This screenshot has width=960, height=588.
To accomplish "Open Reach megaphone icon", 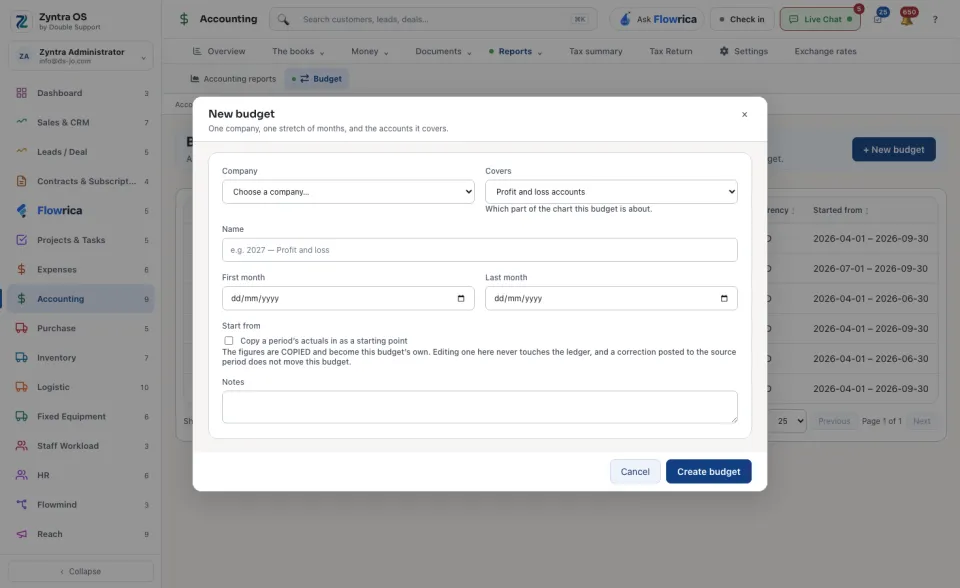I will click(21, 533).
